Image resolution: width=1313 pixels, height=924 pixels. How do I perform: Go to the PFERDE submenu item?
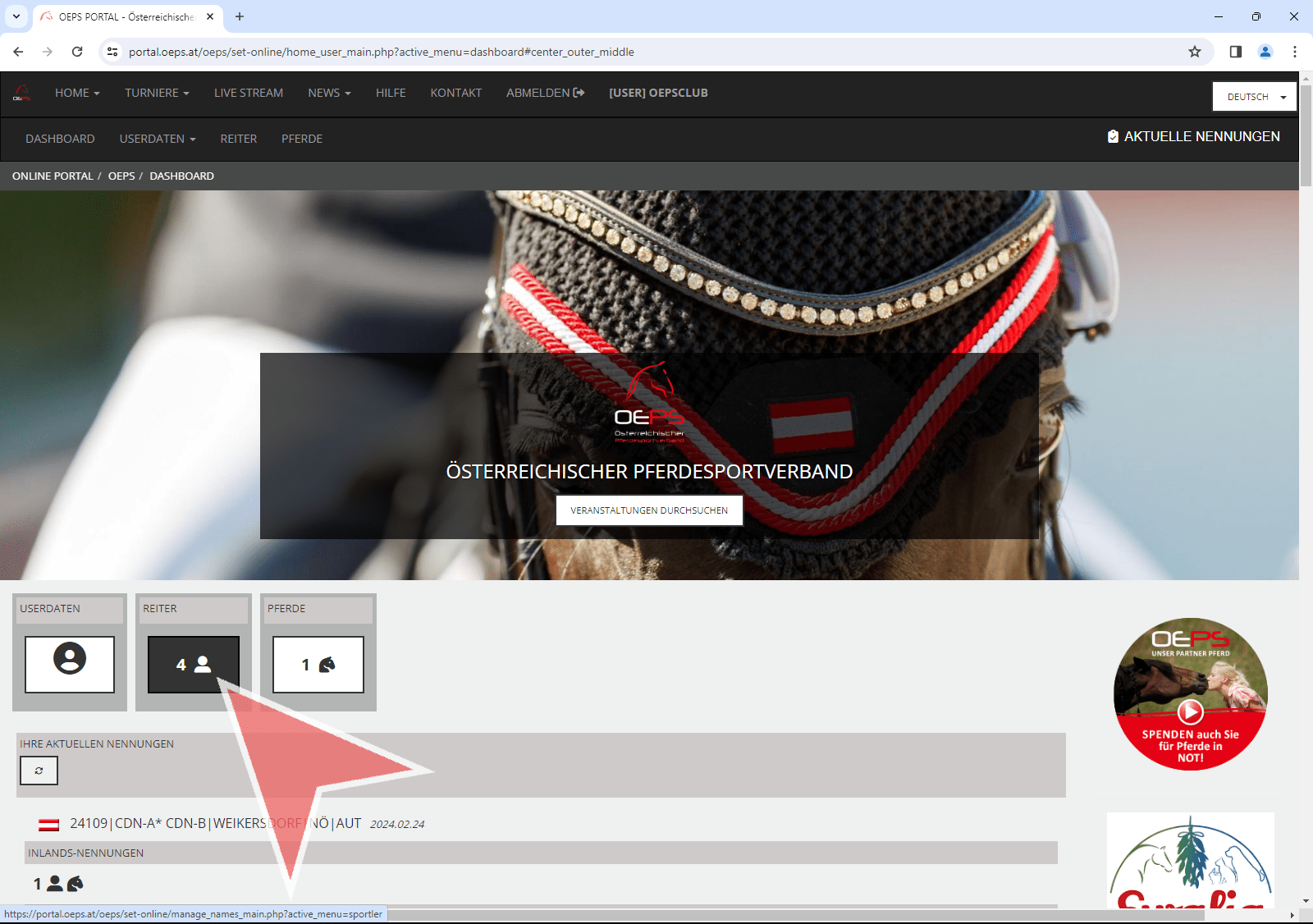pos(302,139)
